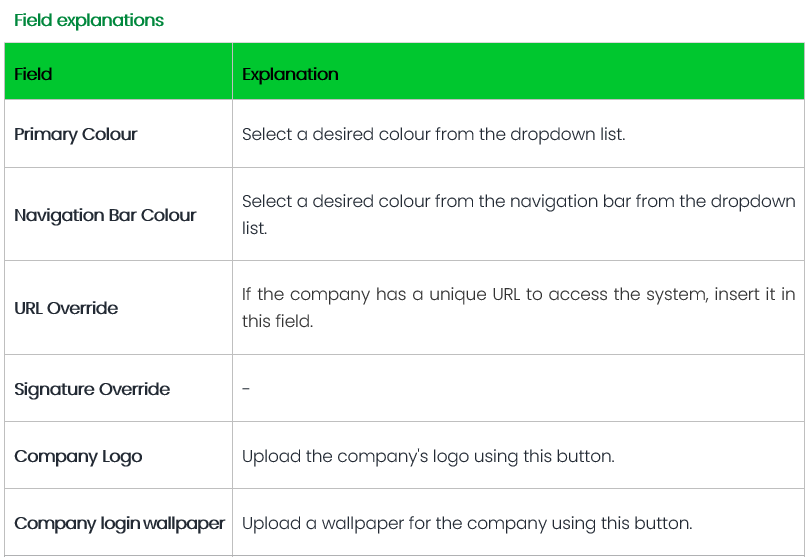Select the Navigation Bar Colour label

105,215
